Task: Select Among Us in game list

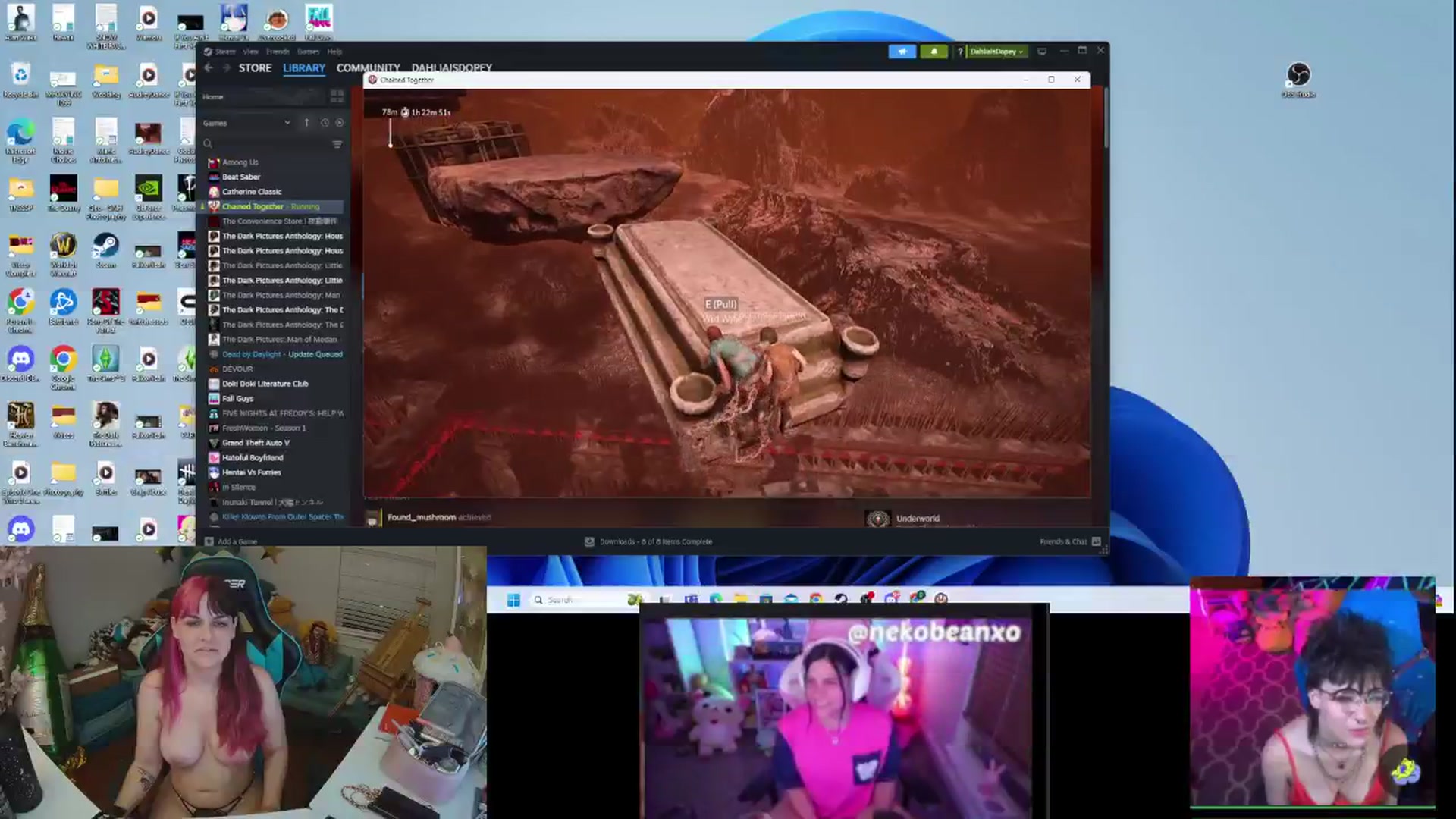Action: (x=240, y=162)
